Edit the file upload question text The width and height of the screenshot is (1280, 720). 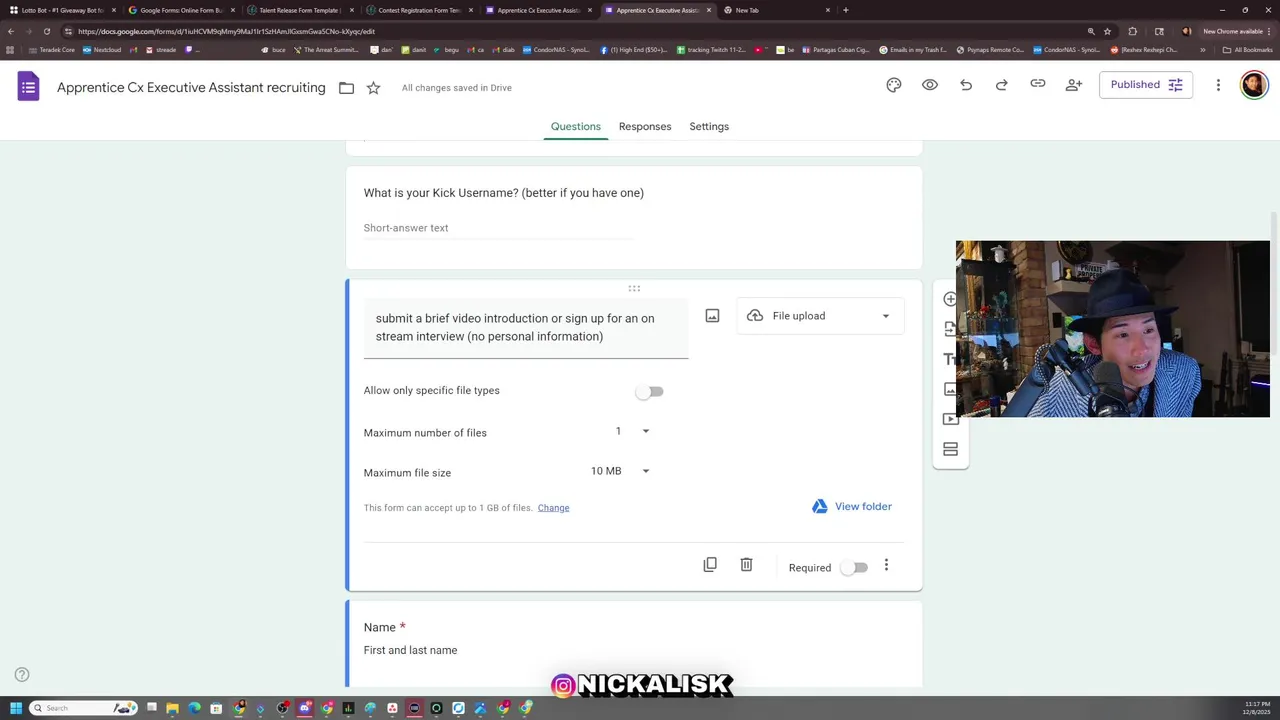pyautogui.click(x=526, y=327)
